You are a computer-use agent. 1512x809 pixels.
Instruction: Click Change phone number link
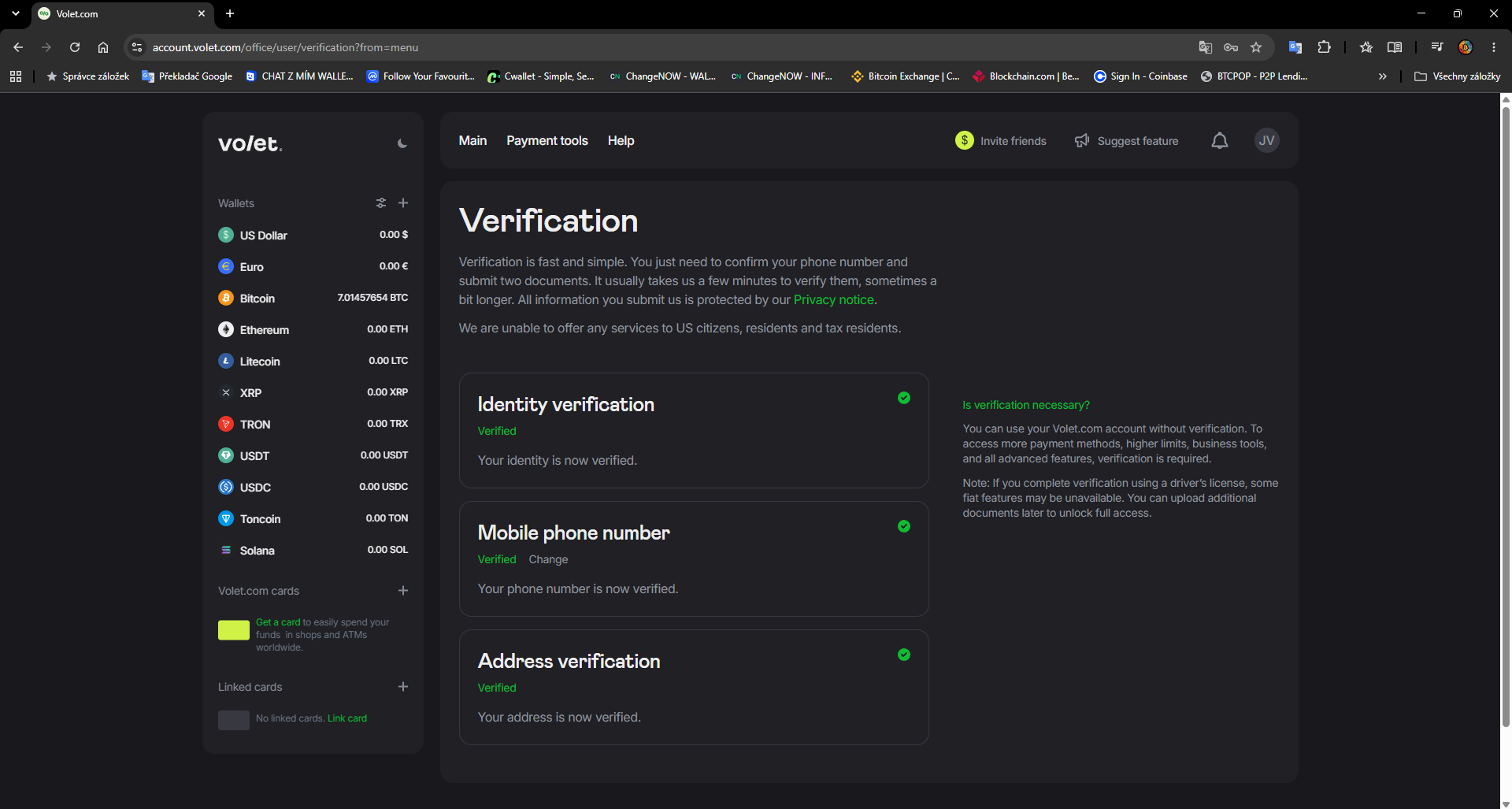tap(548, 559)
